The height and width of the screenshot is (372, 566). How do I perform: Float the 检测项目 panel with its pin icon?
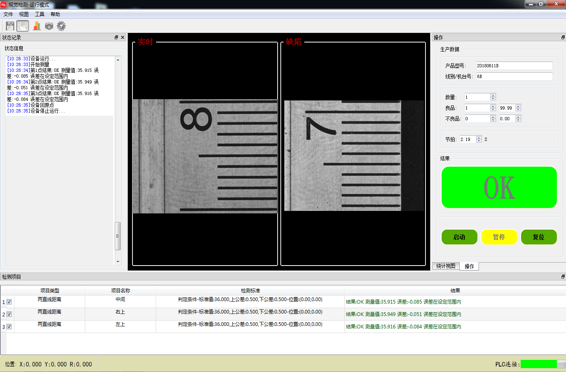[563, 276]
